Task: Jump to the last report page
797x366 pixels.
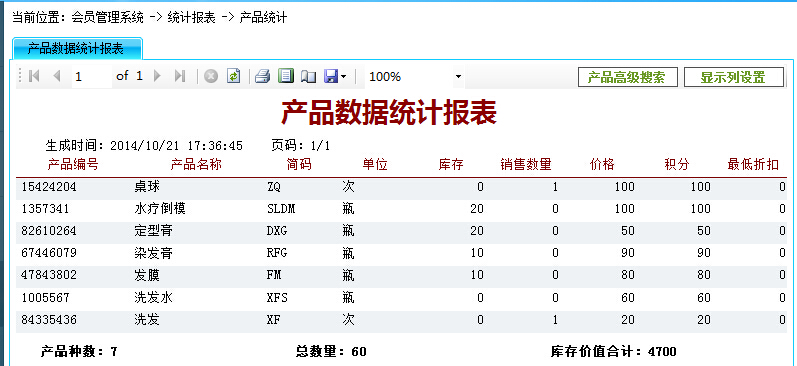Action: [179, 76]
